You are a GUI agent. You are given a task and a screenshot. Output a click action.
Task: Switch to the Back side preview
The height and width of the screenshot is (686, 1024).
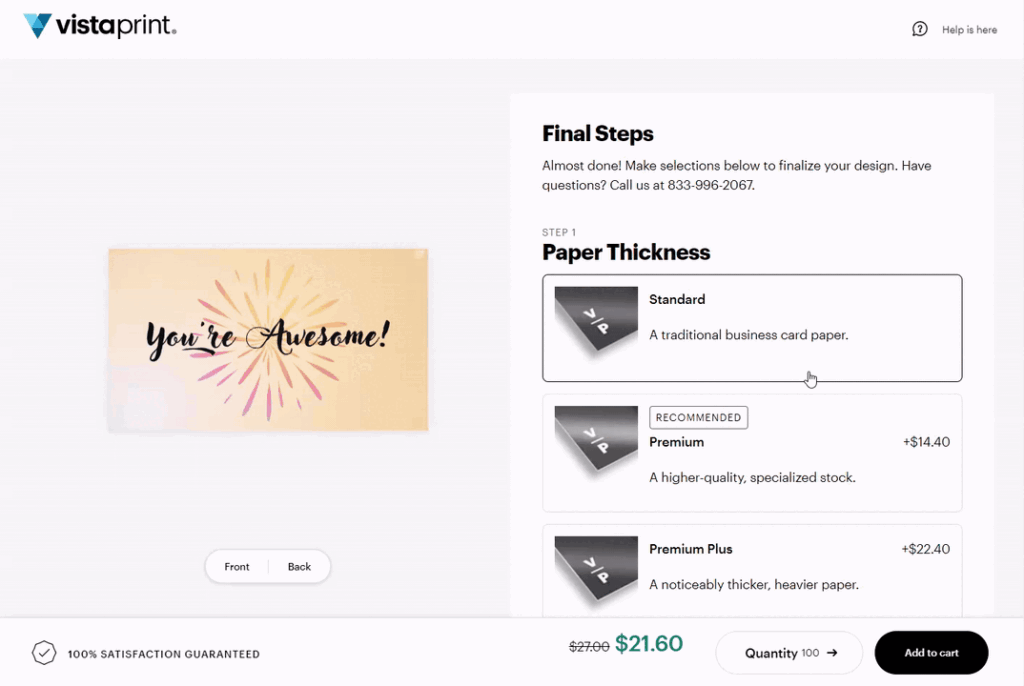[x=299, y=566]
